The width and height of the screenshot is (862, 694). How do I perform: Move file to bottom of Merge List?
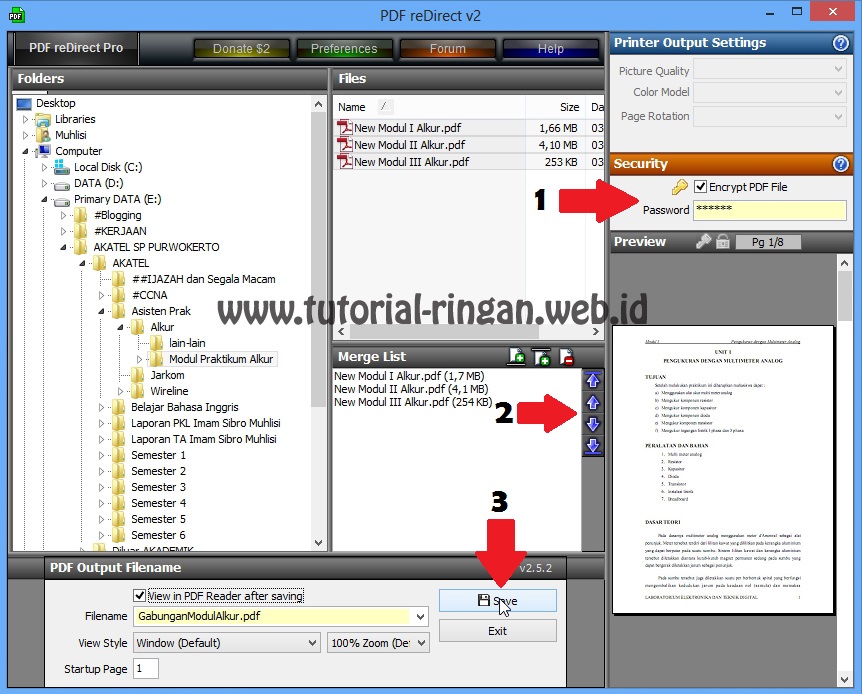[x=592, y=444]
